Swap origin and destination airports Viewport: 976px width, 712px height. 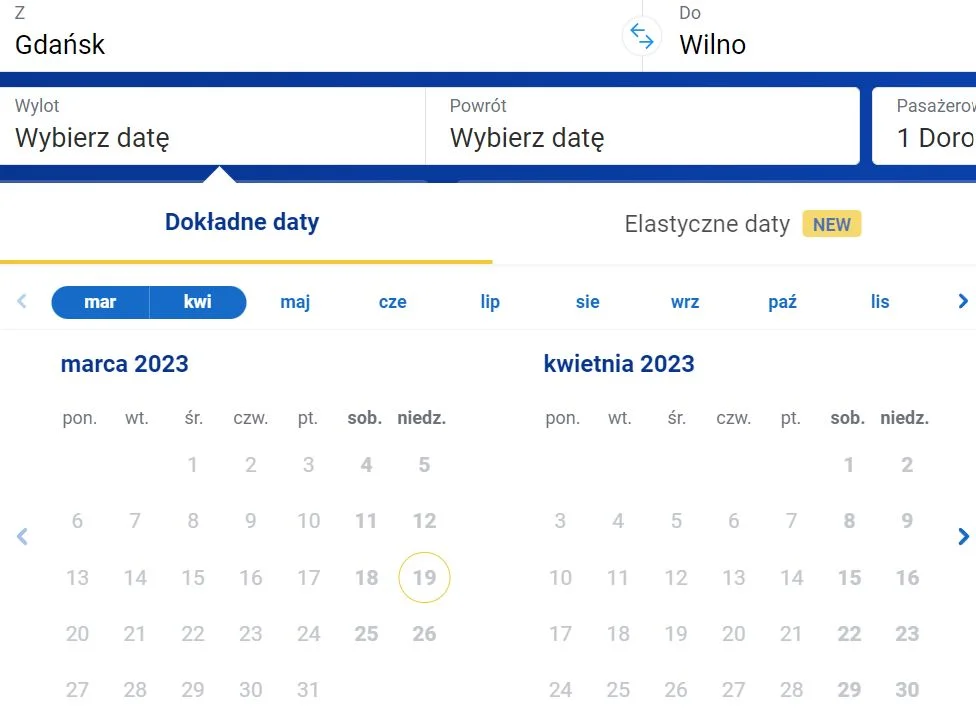point(642,35)
